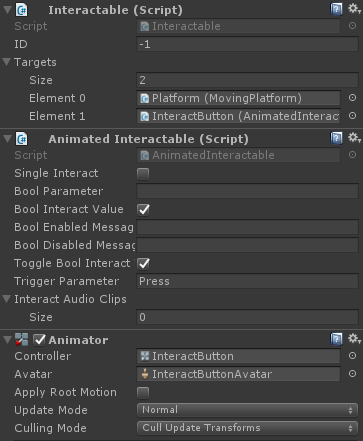This screenshot has height=441, width=363.
Task: Open gear settings menu for Animator component
Action: click(x=354, y=339)
